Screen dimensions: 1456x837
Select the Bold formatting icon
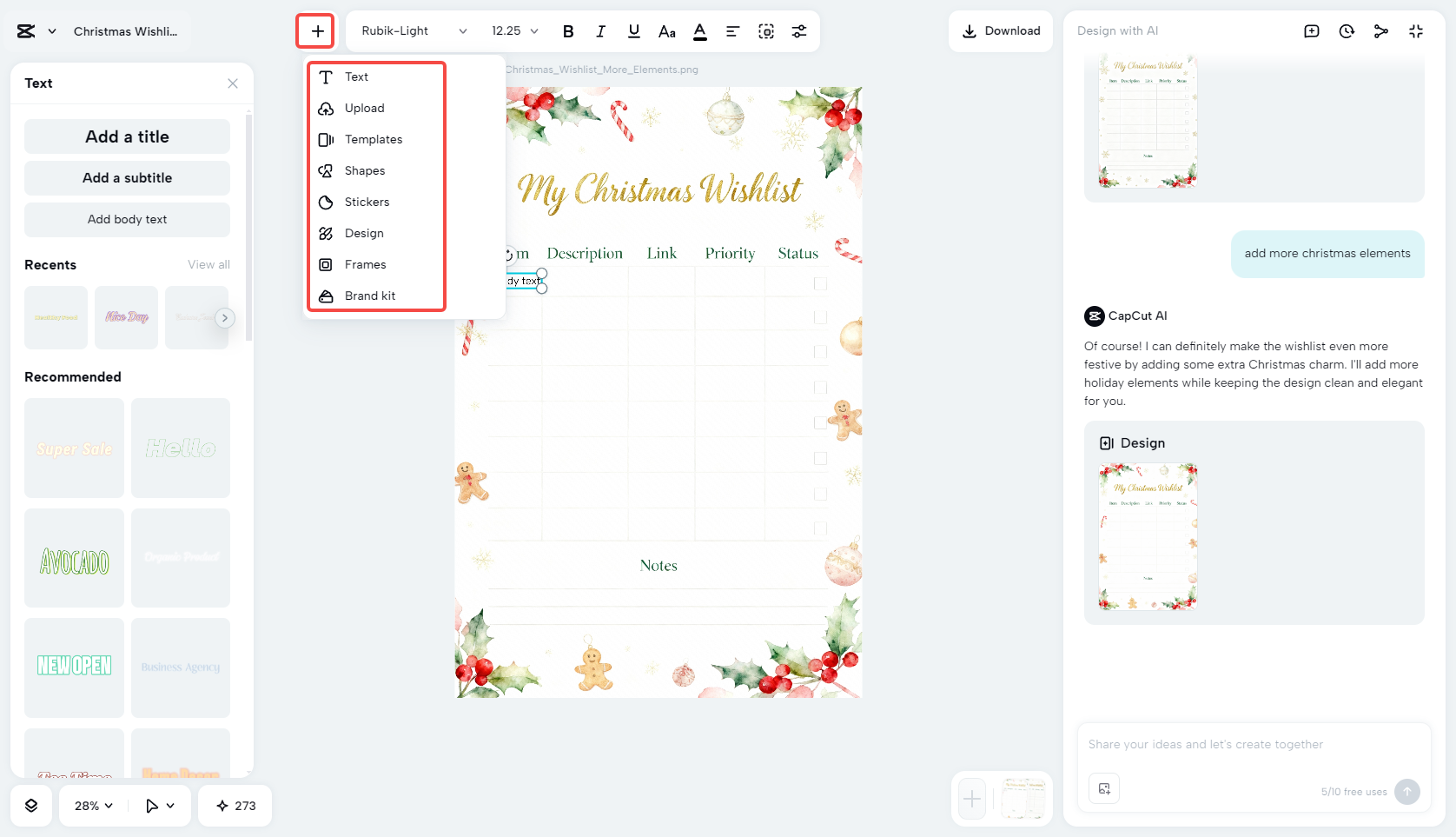(x=568, y=30)
